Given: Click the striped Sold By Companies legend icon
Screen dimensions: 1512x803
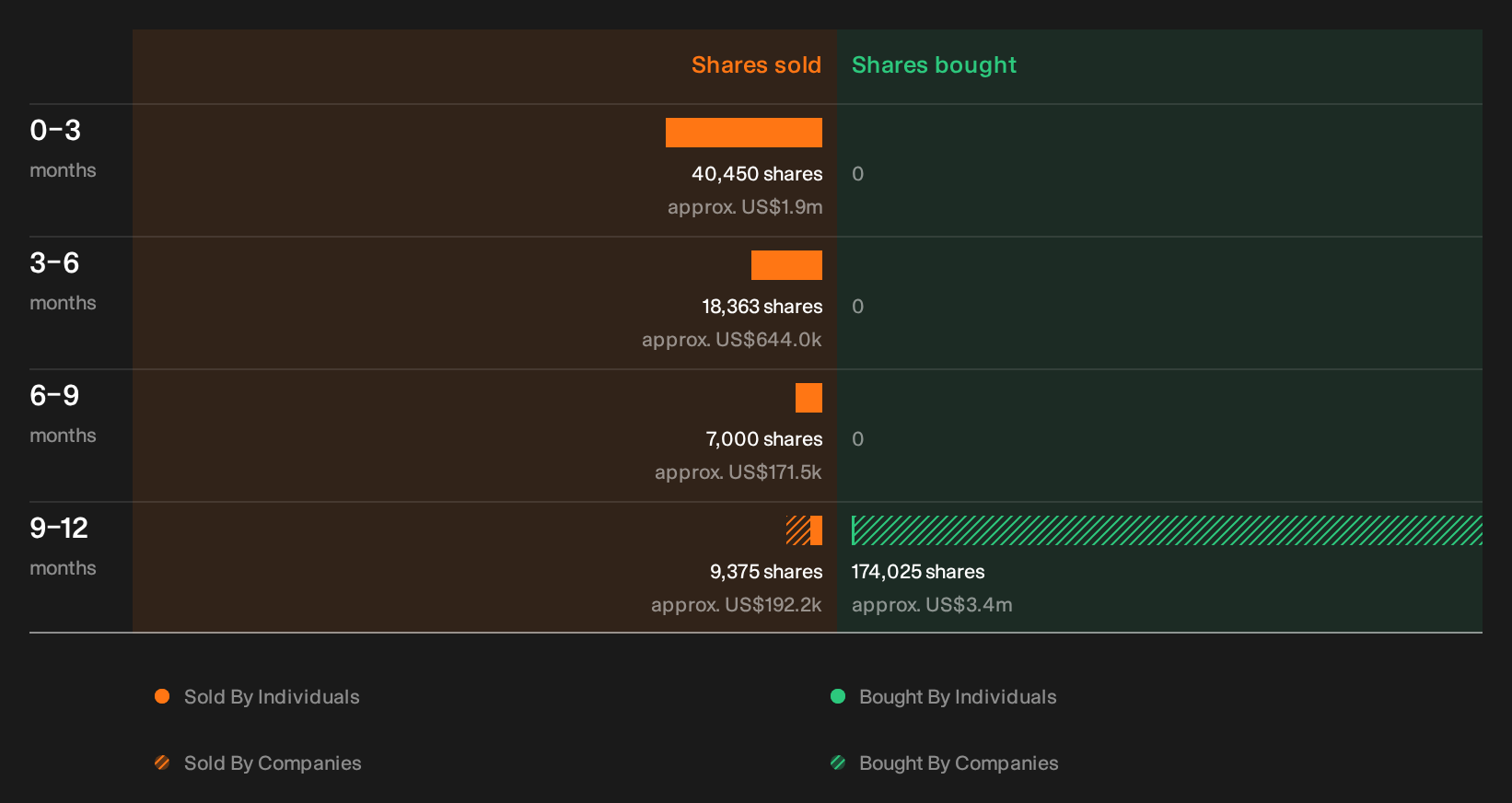Looking at the screenshot, I should coord(162,762).
